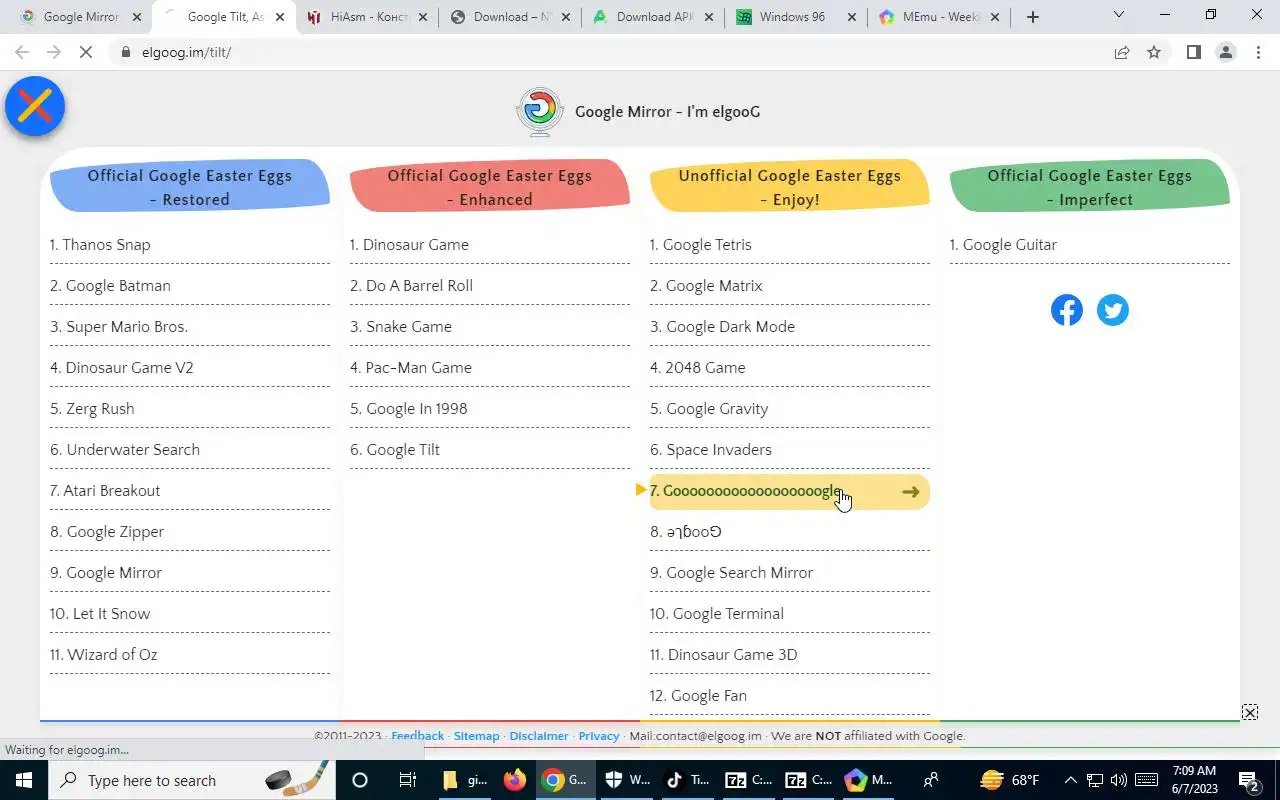Close the Google Tilt tab

(280, 17)
